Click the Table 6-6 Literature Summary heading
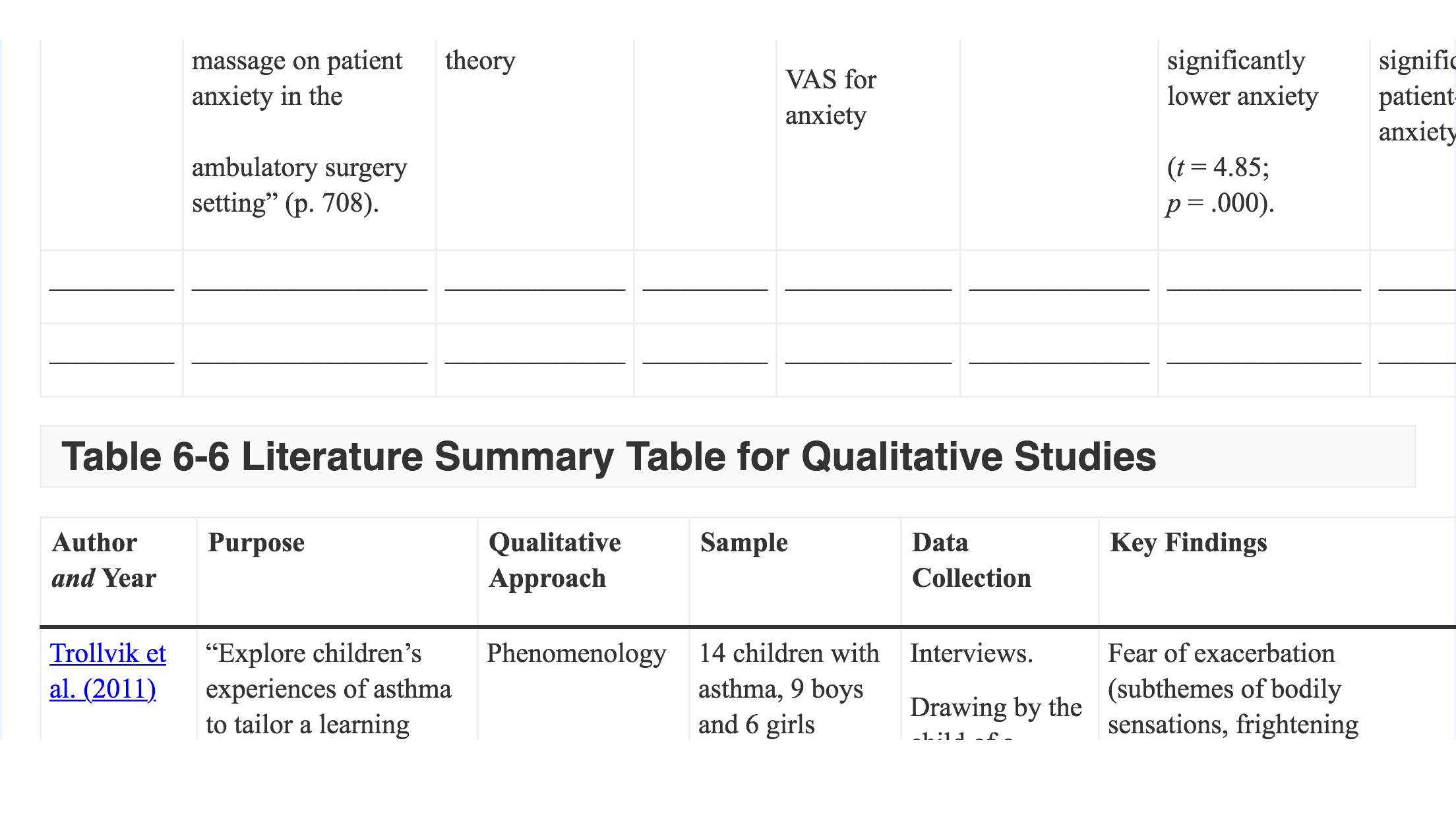 tap(609, 456)
